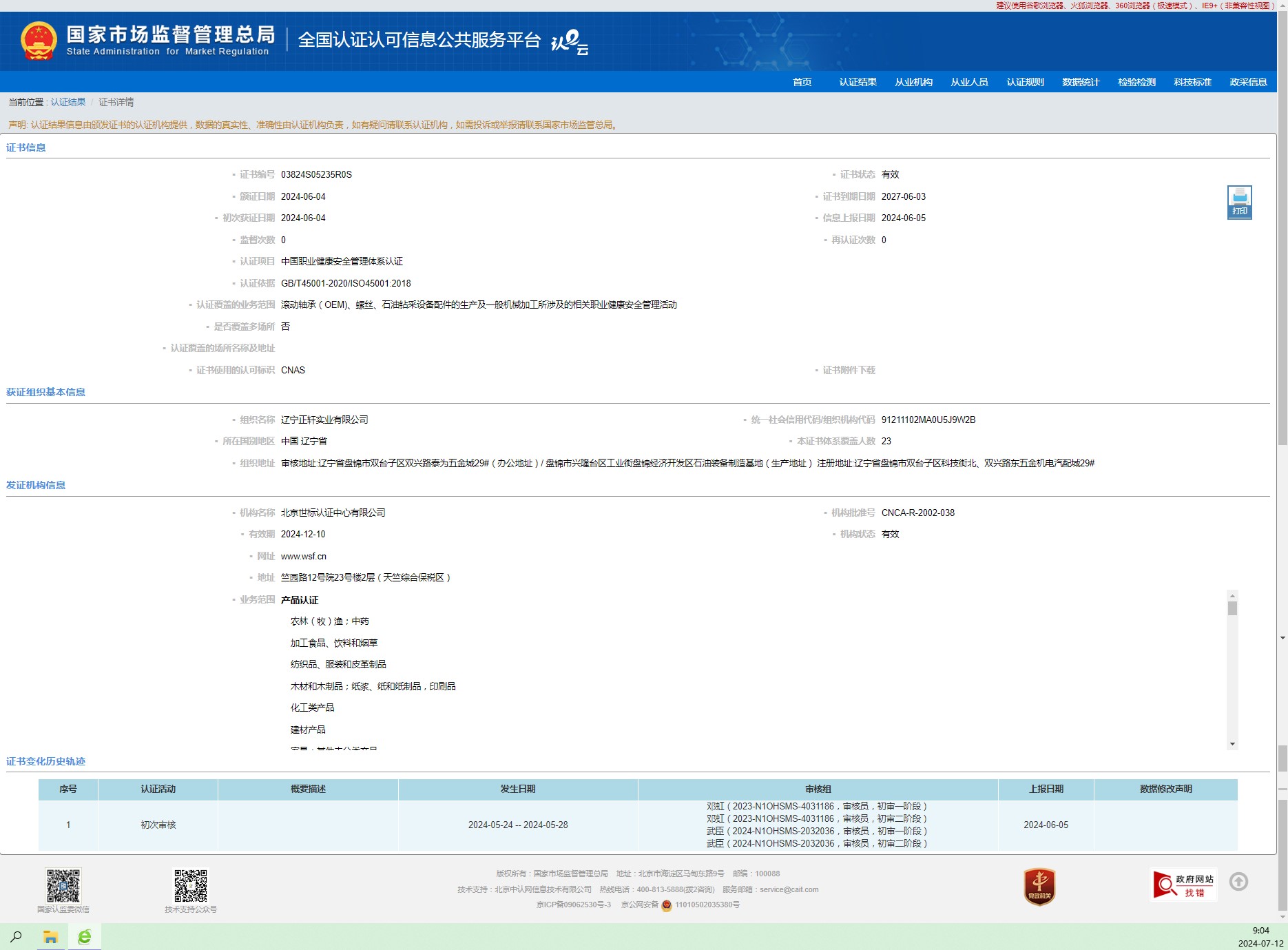Click certificate expiry date 2027-06-03
This screenshot has width=1288, height=950.
(904, 197)
